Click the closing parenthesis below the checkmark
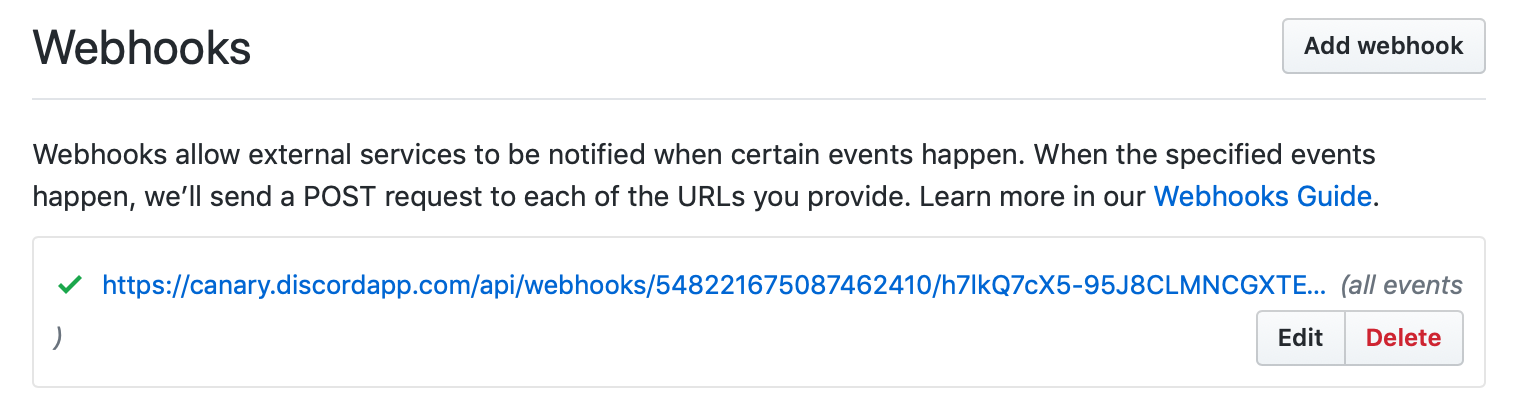Image resolution: width=1526 pixels, height=418 pixels. pos(58,337)
